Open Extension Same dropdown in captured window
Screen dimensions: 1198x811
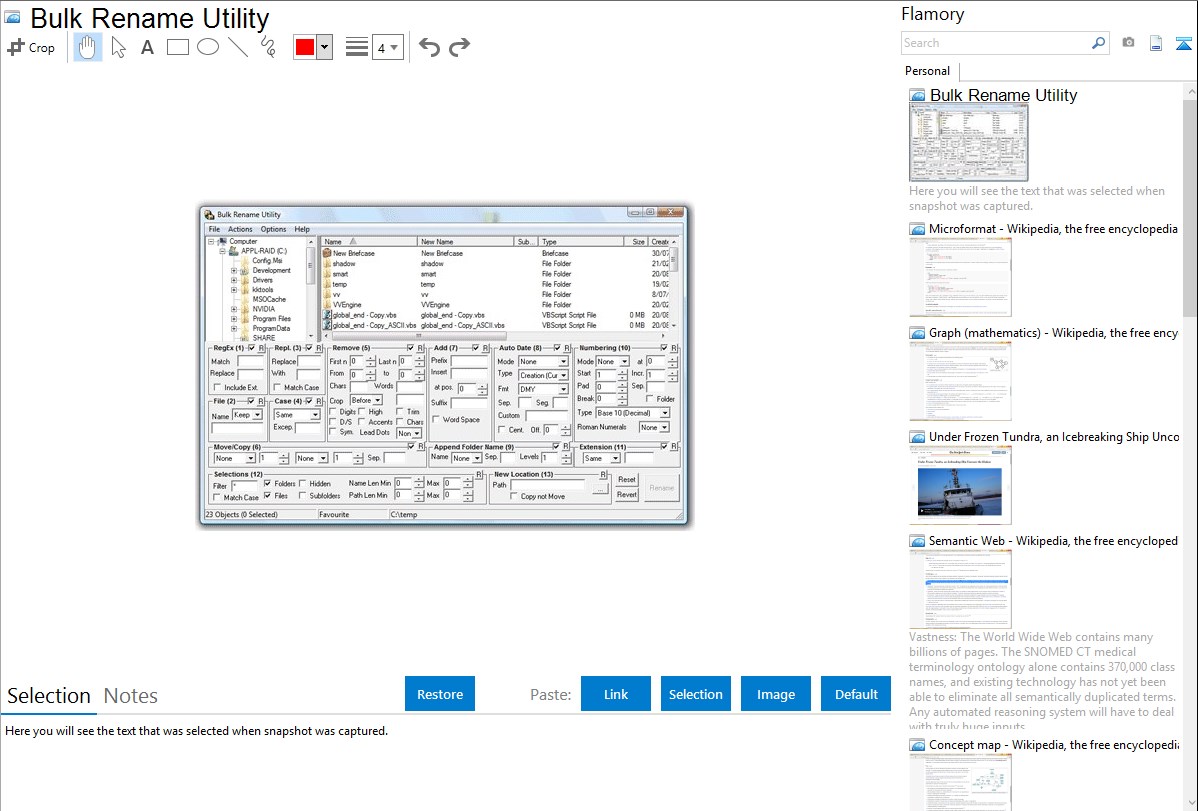pyautogui.click(x=601, y=459)
